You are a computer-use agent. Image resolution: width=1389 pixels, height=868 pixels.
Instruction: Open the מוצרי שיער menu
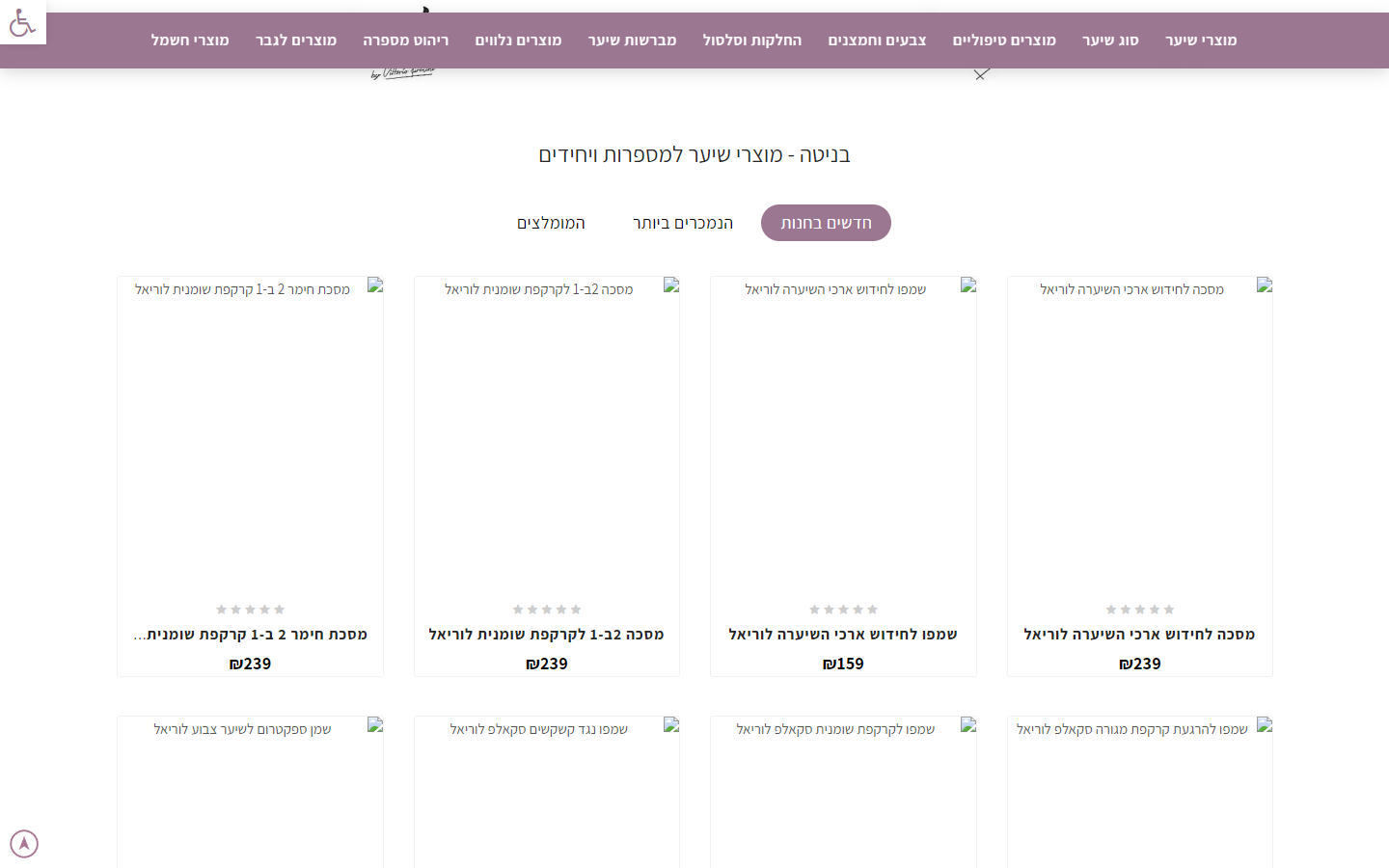[1201, 41]
